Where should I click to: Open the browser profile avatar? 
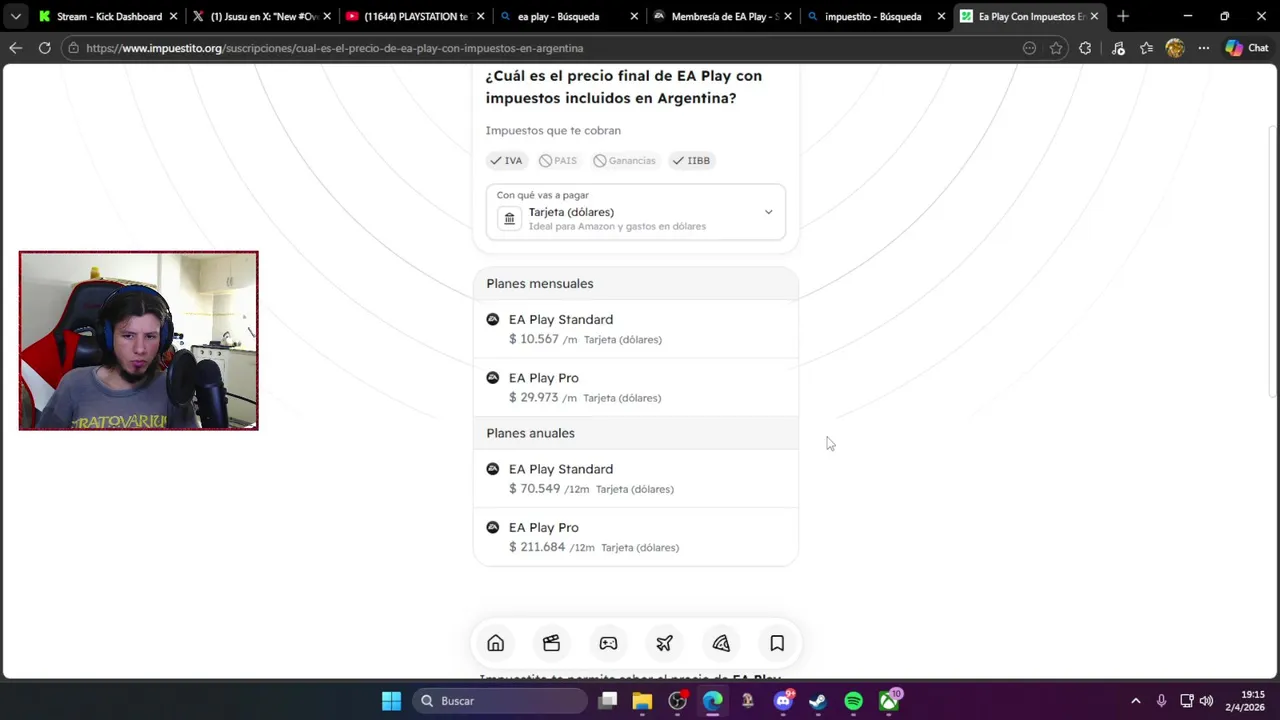[1175, 48]
